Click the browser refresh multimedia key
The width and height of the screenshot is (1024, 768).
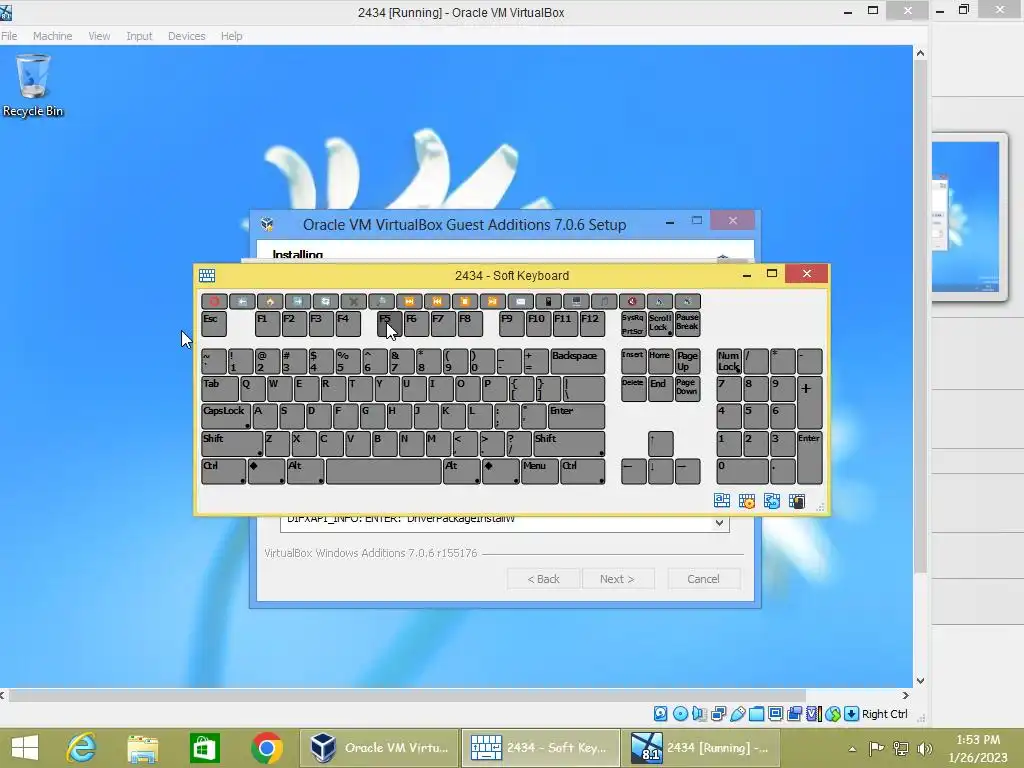point(325,301)
